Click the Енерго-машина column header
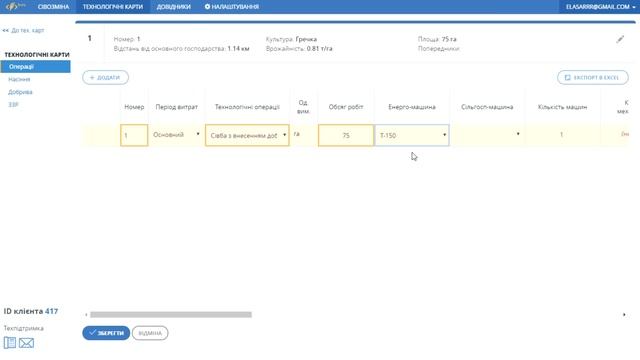Screen dimensions: 640x360 [412, 107]
